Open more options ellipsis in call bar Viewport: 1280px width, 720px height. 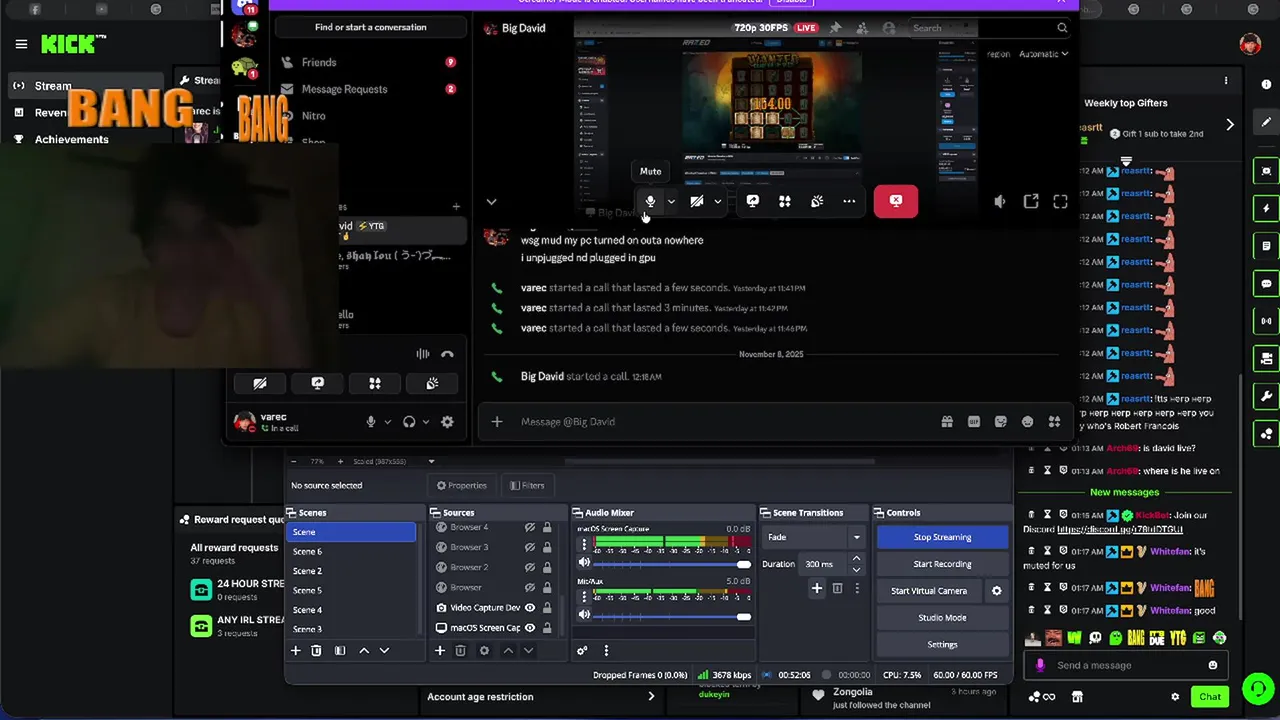coord(849,201)
